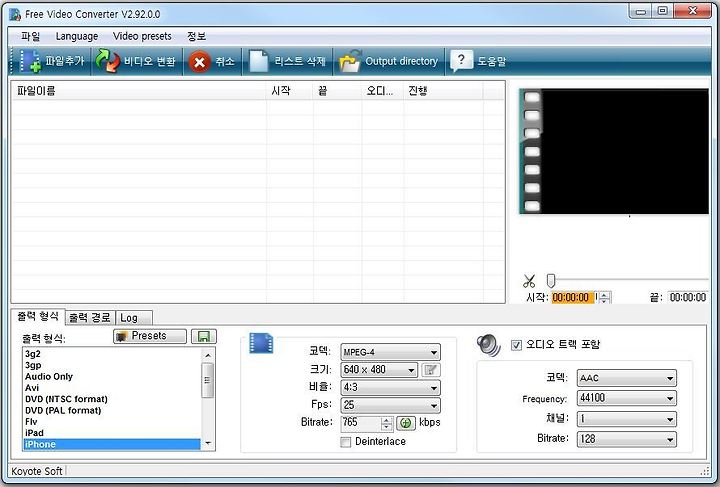Open the 파일 menu
Viewport: 720px width, 487px height.
[31, 36]
